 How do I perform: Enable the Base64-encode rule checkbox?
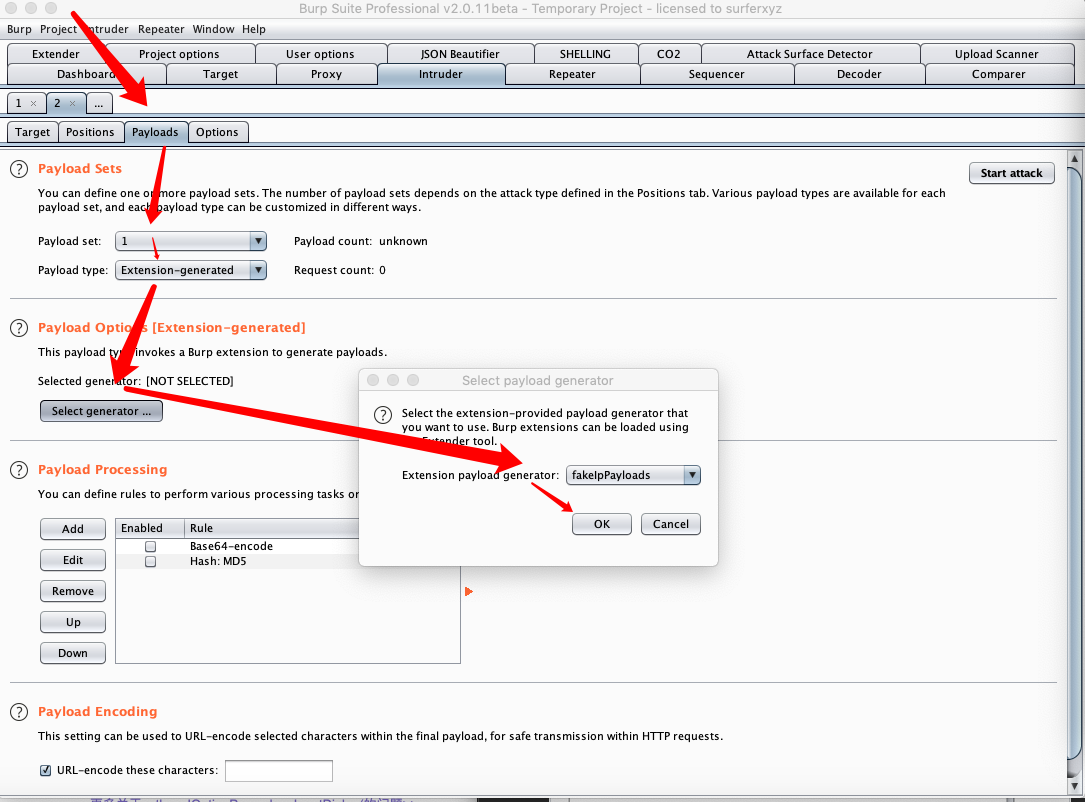[x=150, y=547]
